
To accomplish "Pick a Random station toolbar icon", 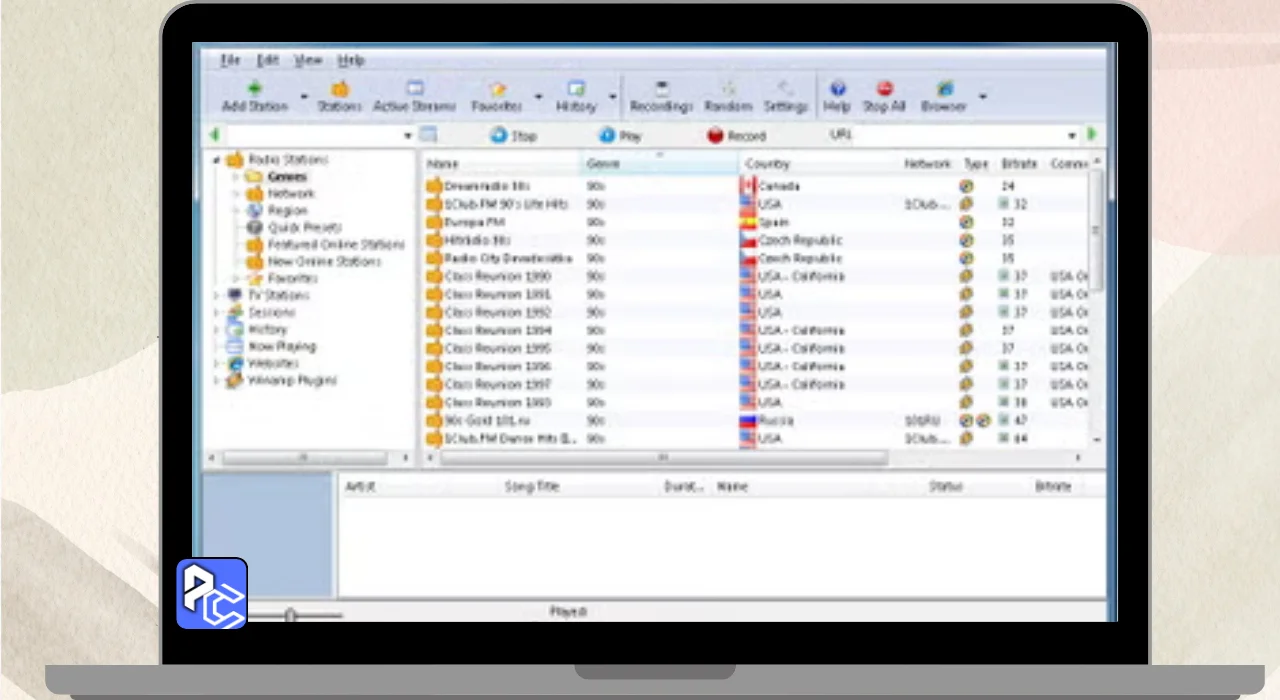I will (x=728, y=89).
